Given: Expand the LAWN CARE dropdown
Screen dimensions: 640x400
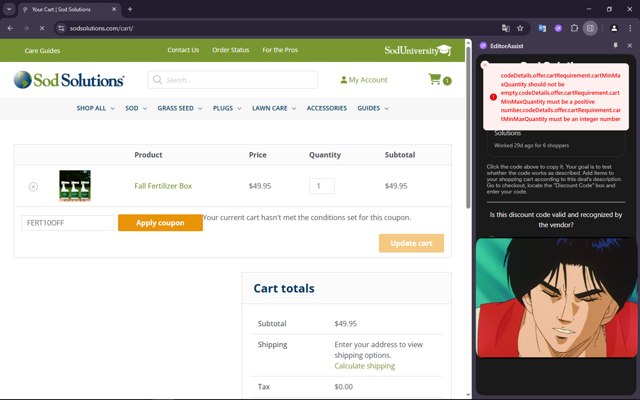Looking at the screenshot, I should (x=274, y=108).
